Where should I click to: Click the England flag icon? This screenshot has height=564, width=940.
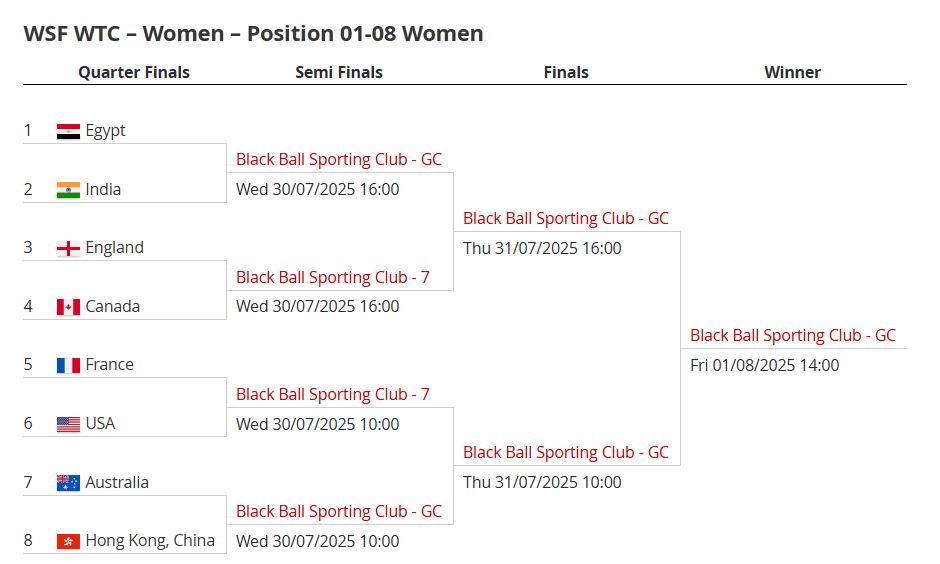point(68,248)
